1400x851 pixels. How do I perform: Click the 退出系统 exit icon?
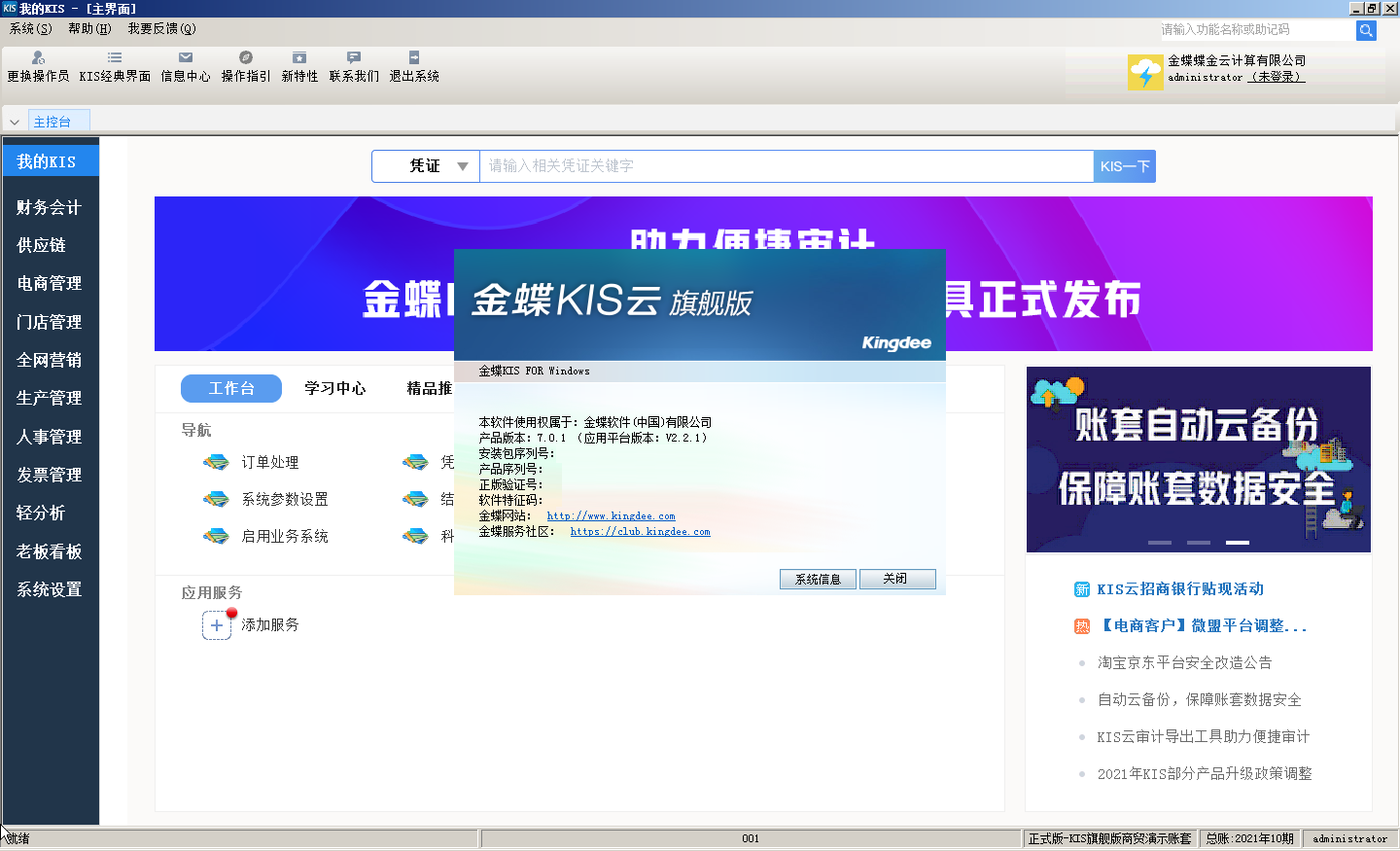414,58
